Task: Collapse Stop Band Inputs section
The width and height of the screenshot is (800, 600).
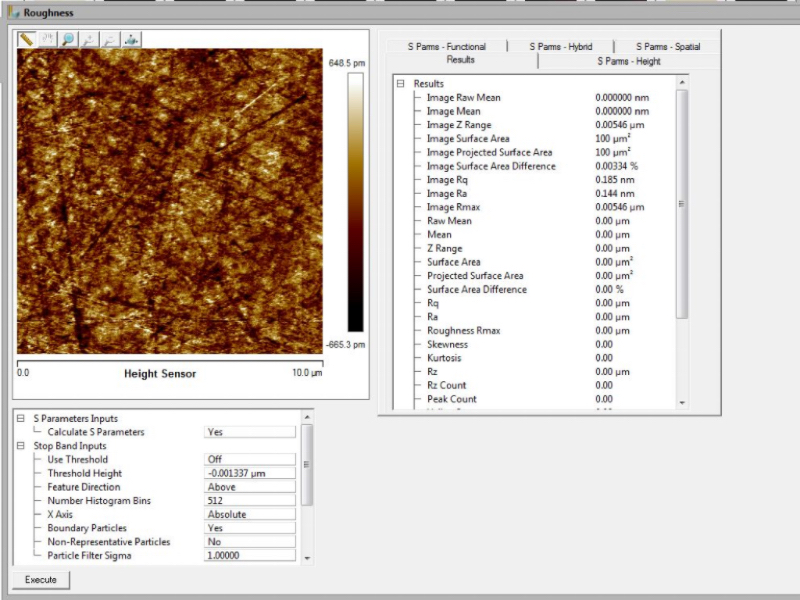Action: (x=20, y=446)
